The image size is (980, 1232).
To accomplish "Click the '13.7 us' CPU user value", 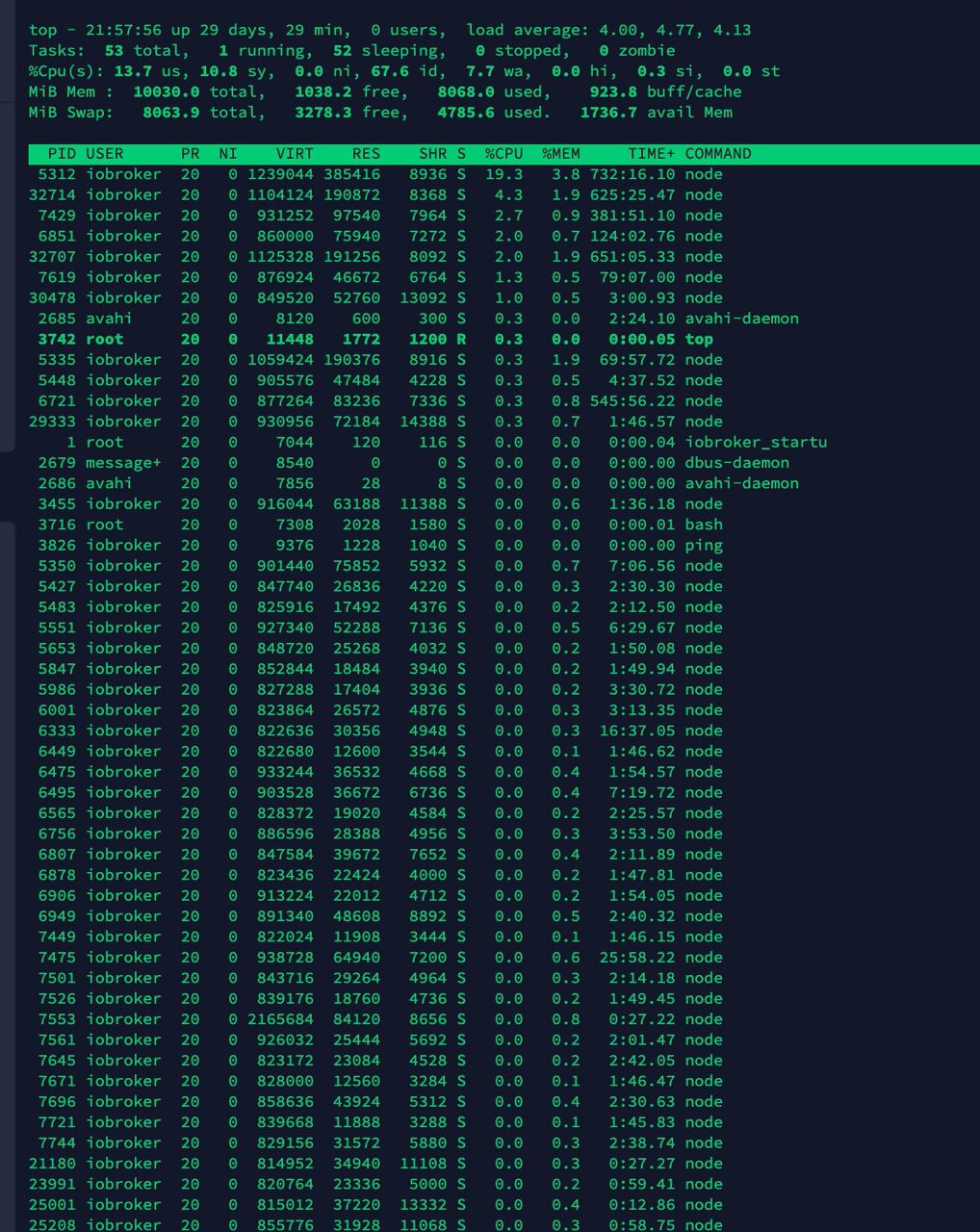I will coord(147,71).
